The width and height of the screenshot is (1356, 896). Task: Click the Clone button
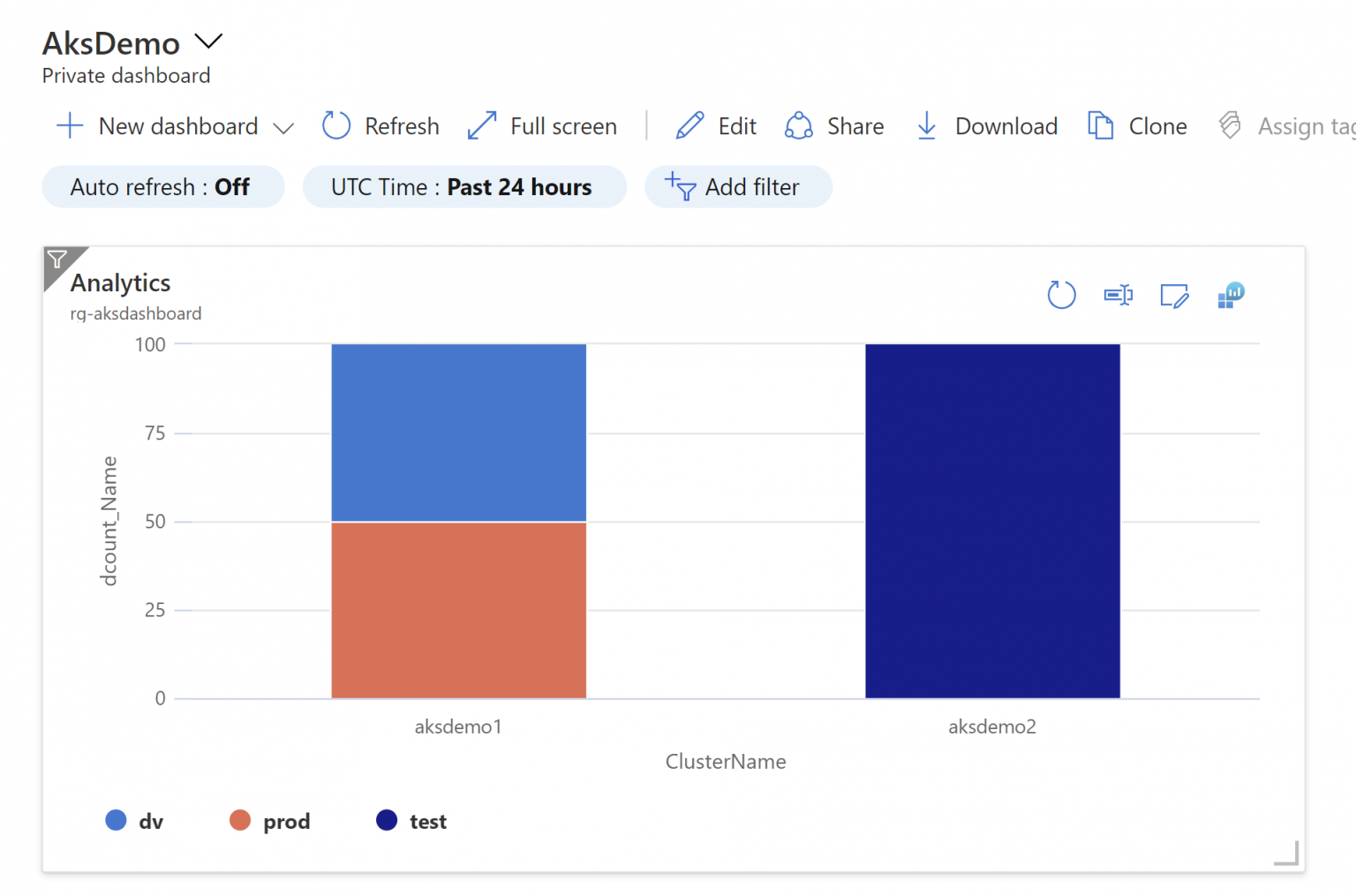pos(1137,125)
